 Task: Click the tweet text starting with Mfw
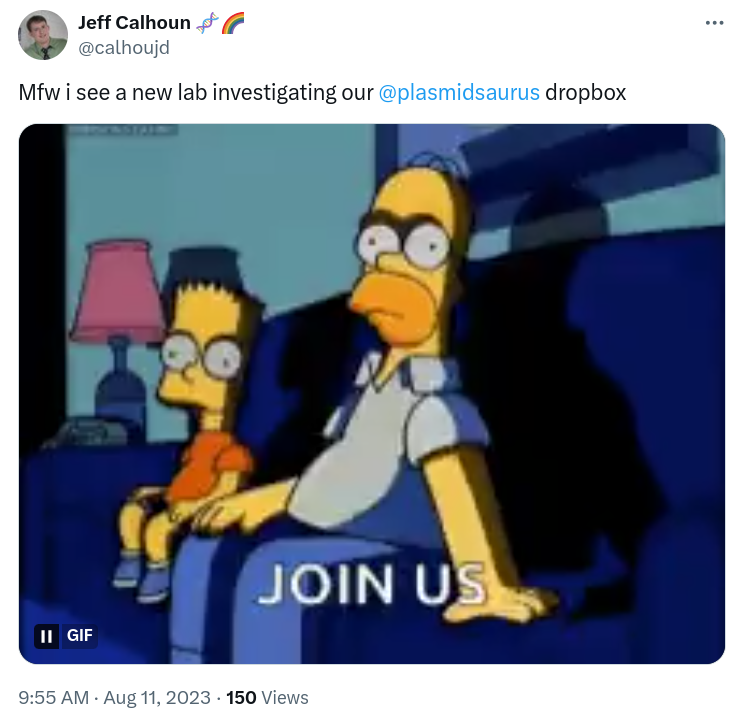click(x=322, y=92)
